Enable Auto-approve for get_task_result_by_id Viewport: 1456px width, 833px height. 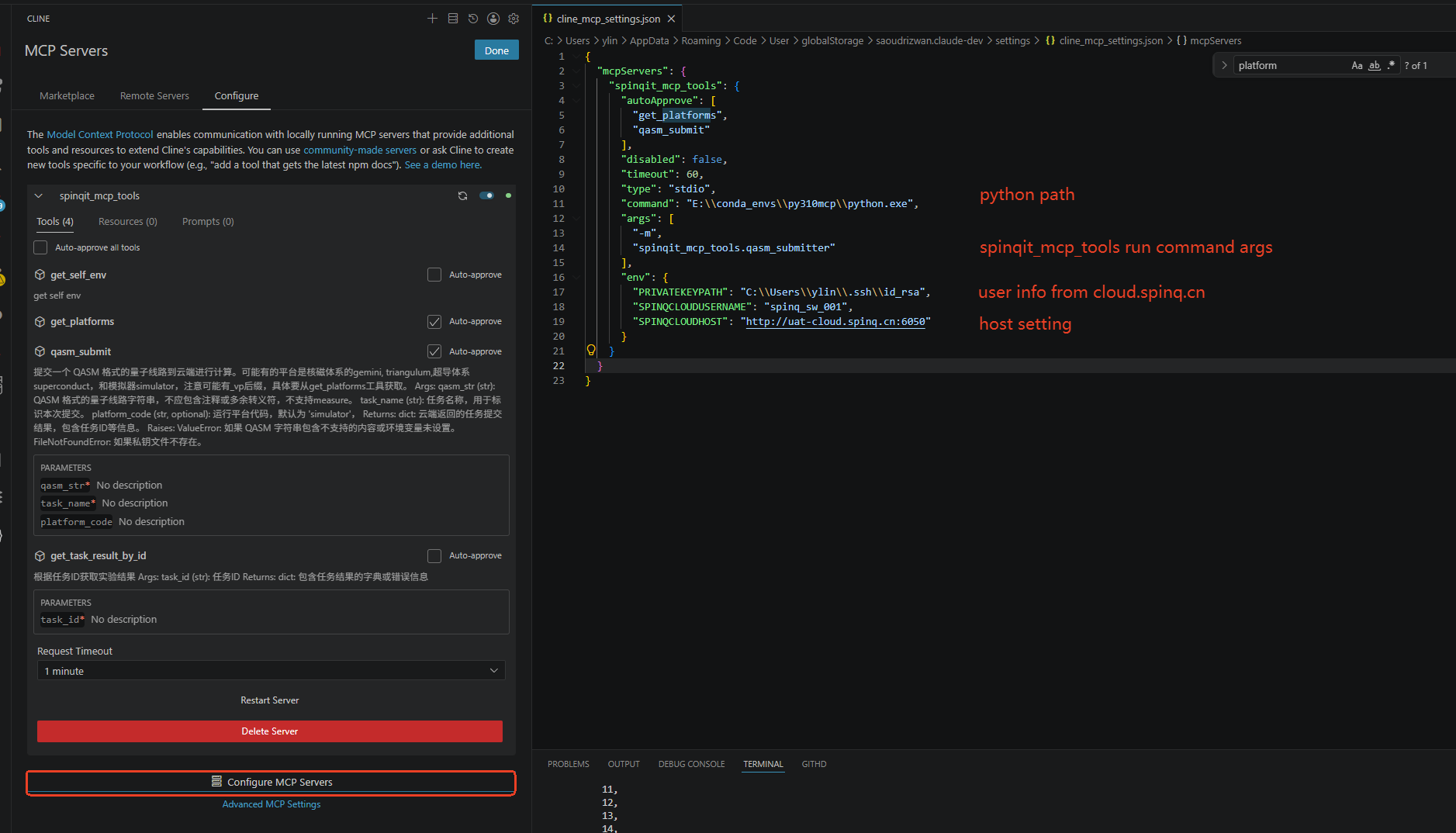tap(434, 555)
